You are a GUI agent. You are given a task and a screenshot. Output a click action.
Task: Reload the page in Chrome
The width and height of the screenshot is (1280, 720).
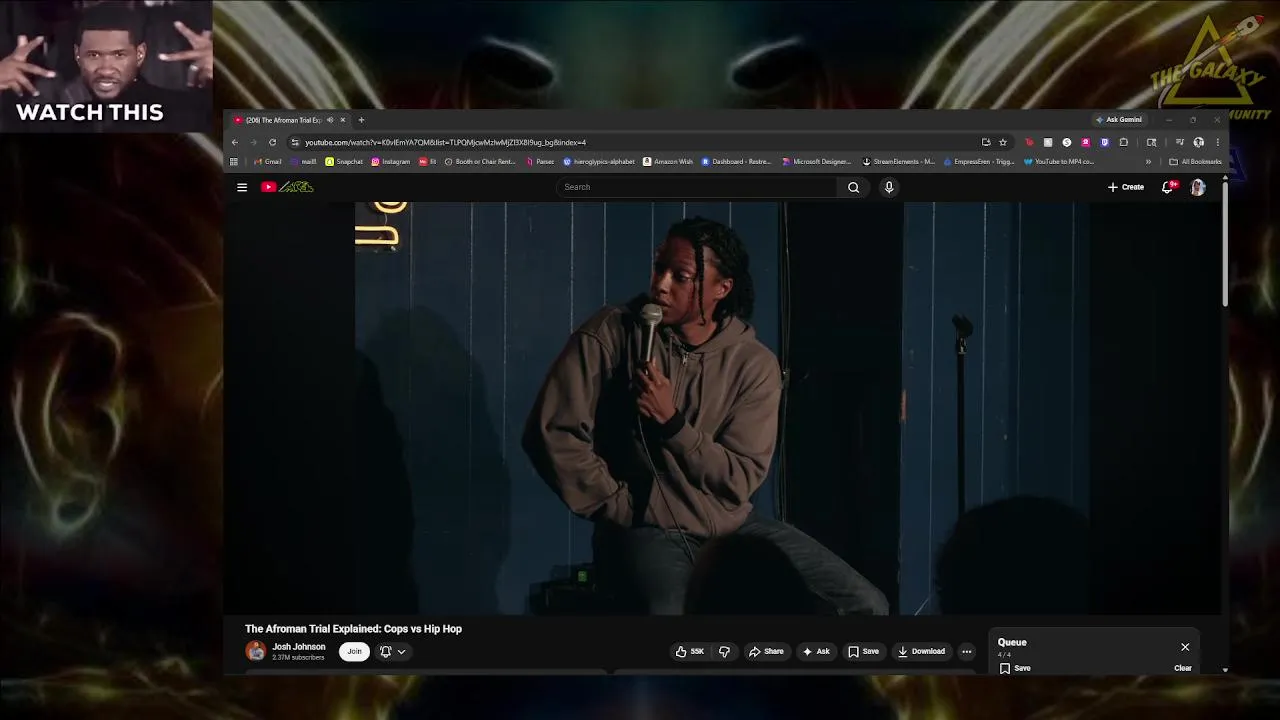[272, 142]
